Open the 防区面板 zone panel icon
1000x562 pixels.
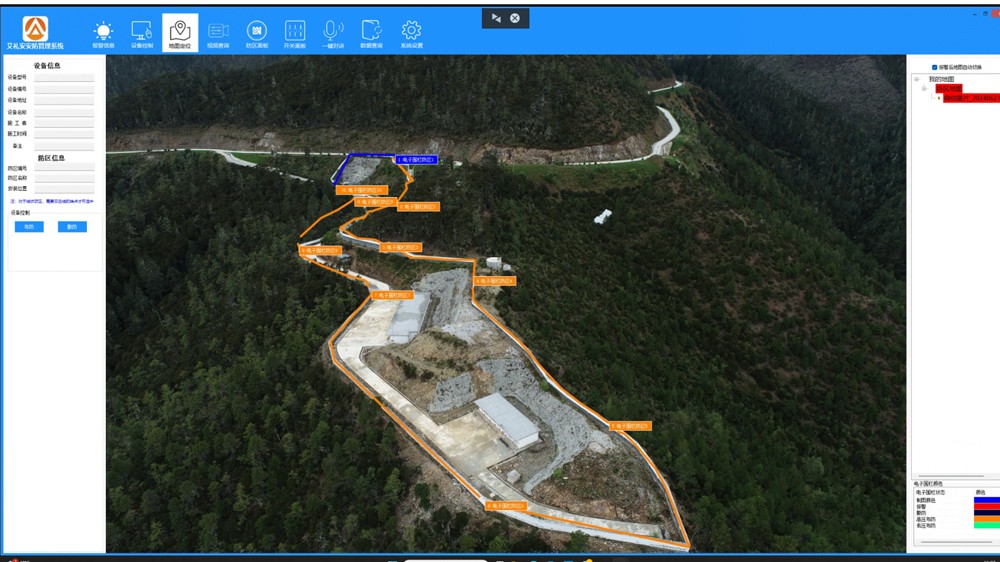pyautogui.click(x=257, y=34)
